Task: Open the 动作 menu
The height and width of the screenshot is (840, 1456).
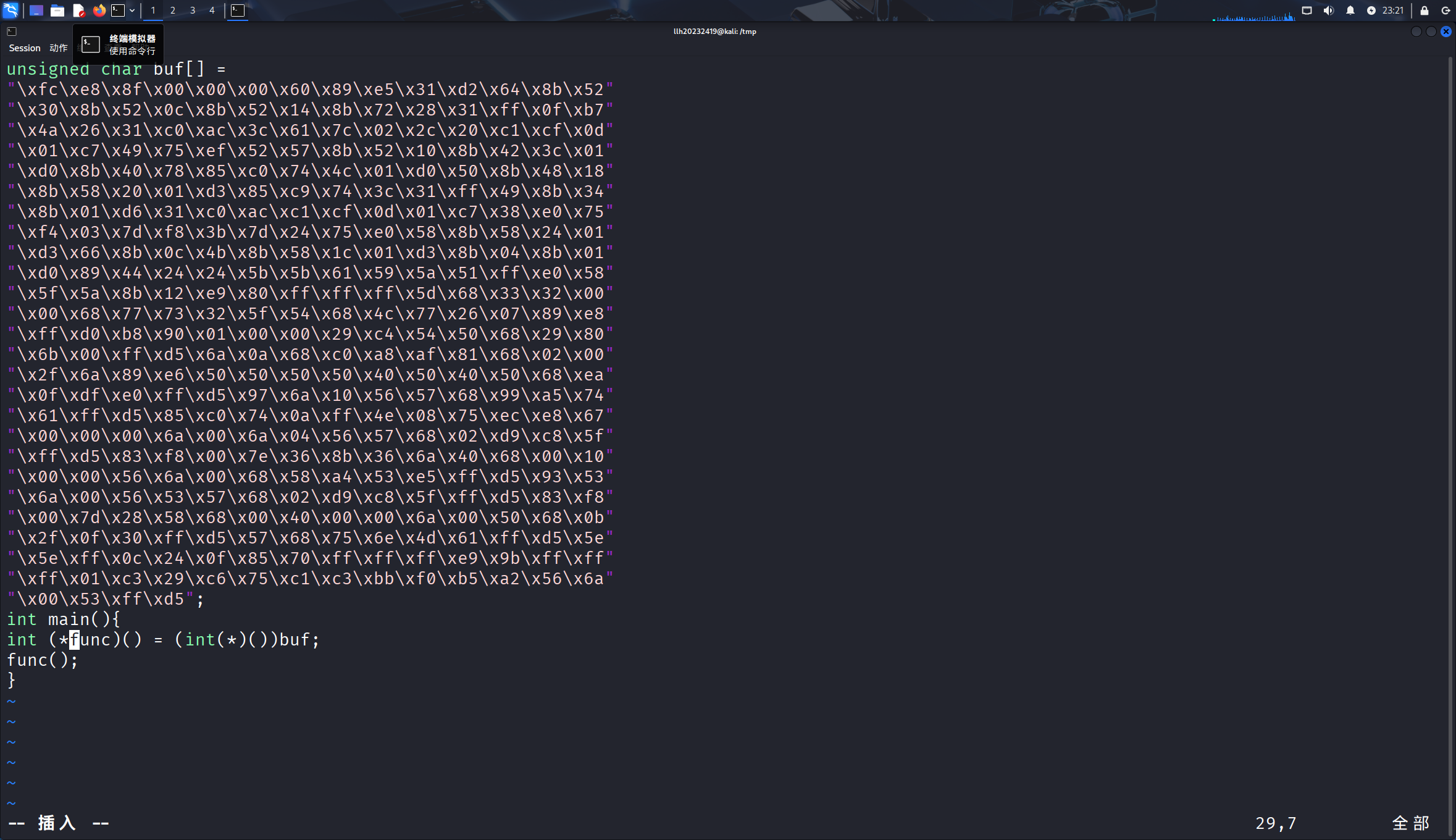Action: 58,48
